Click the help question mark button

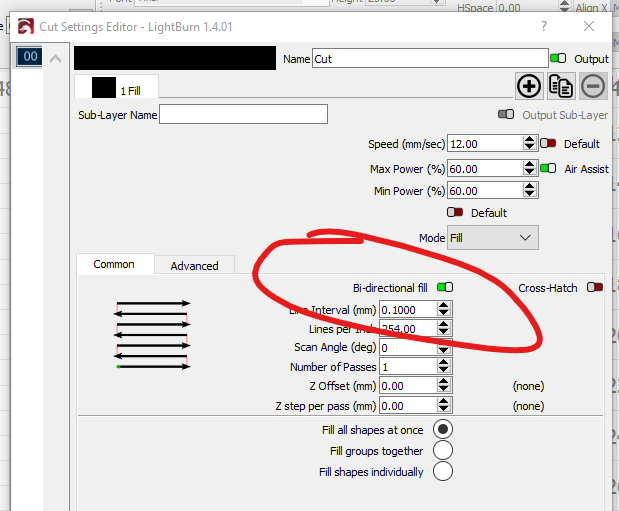click(544, 25)
